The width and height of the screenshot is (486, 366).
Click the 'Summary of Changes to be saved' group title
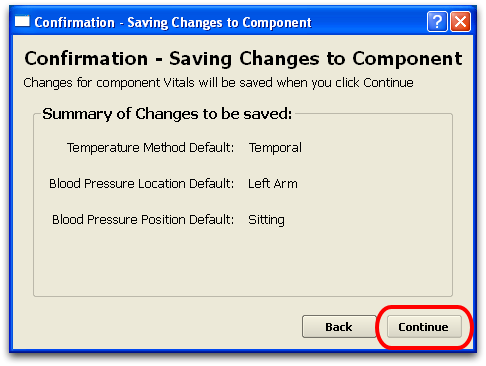[167, 114]
